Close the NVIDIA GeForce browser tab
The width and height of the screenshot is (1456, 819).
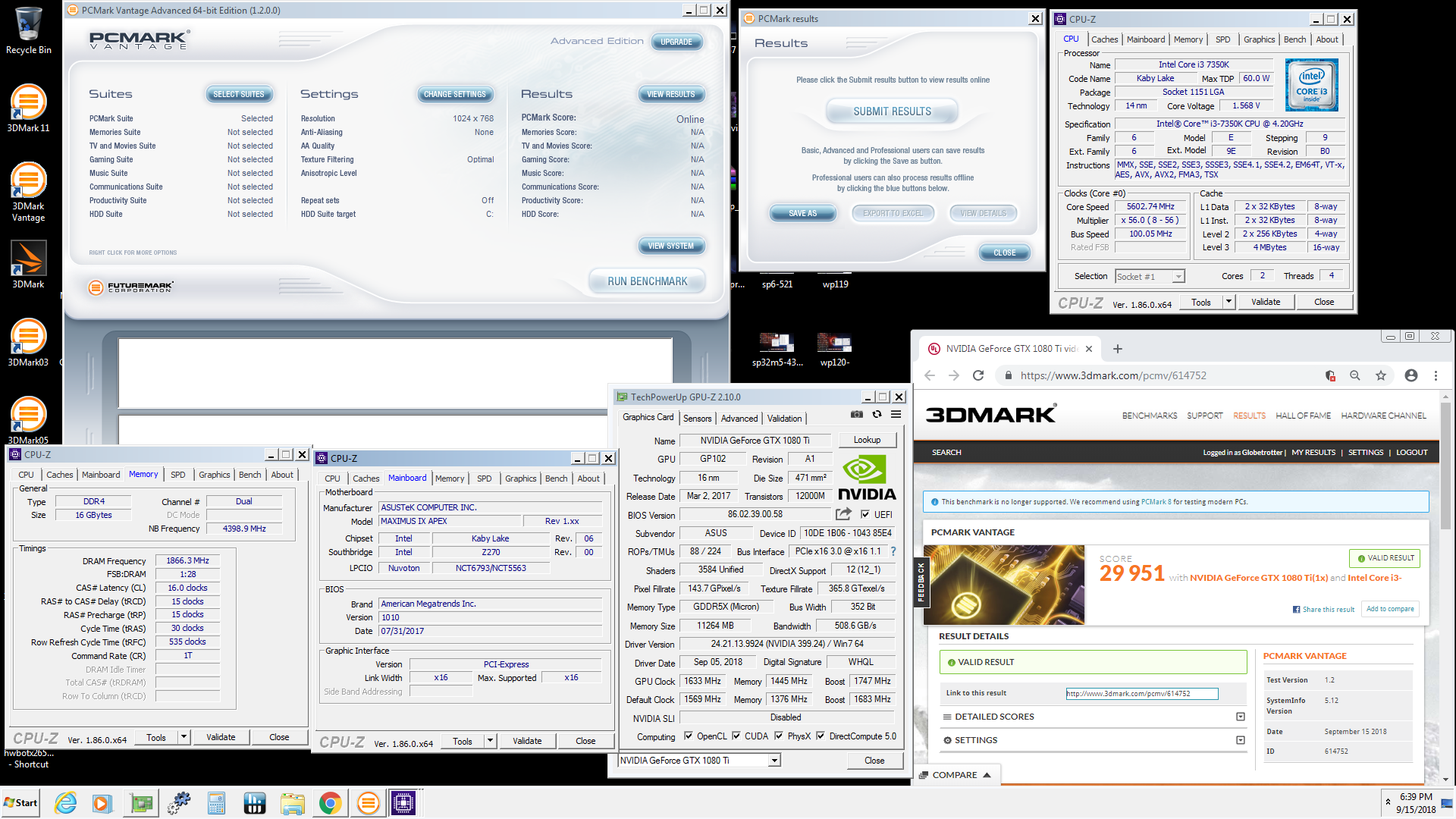tap(1089, 349)
